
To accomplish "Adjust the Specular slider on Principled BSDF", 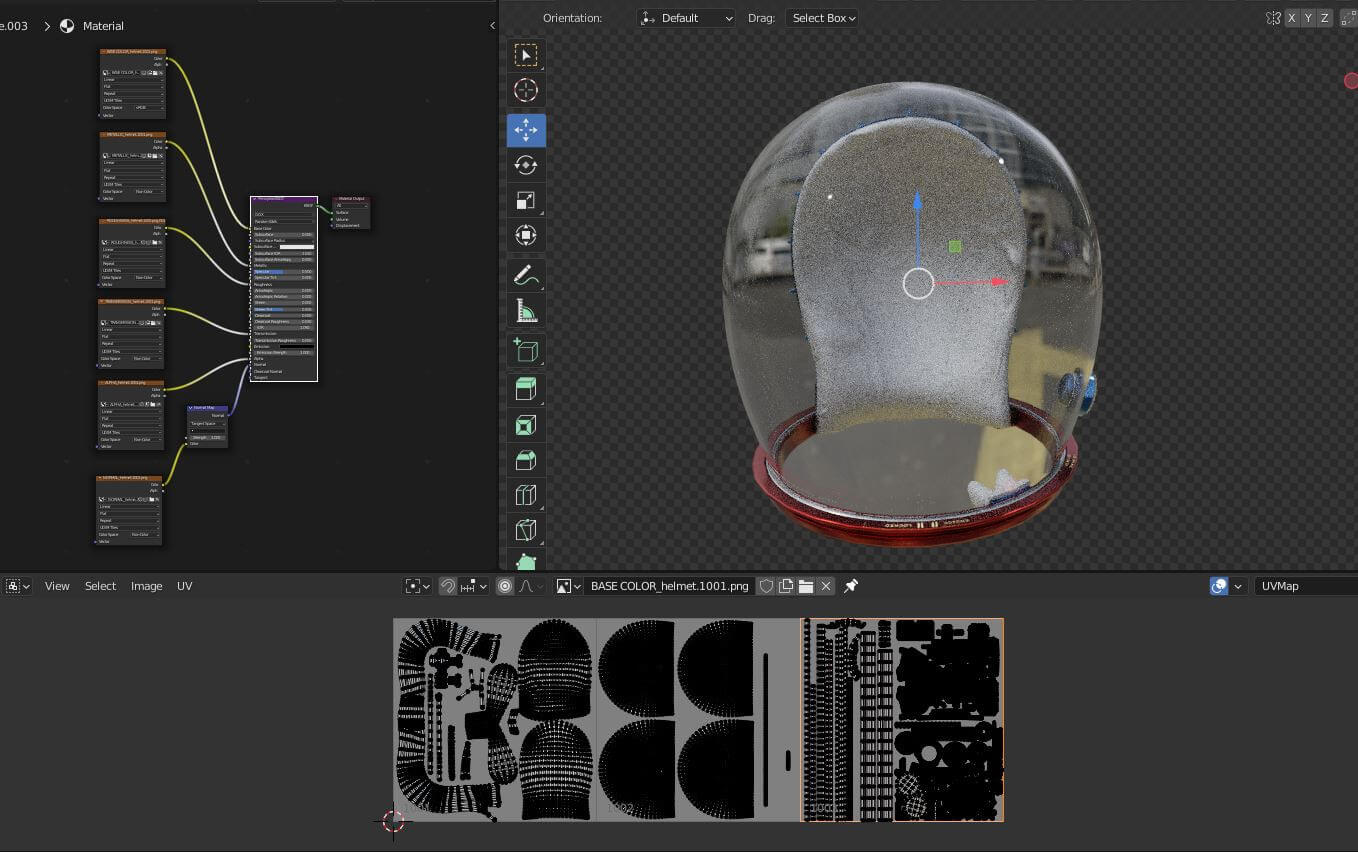I will pos(283,272).
